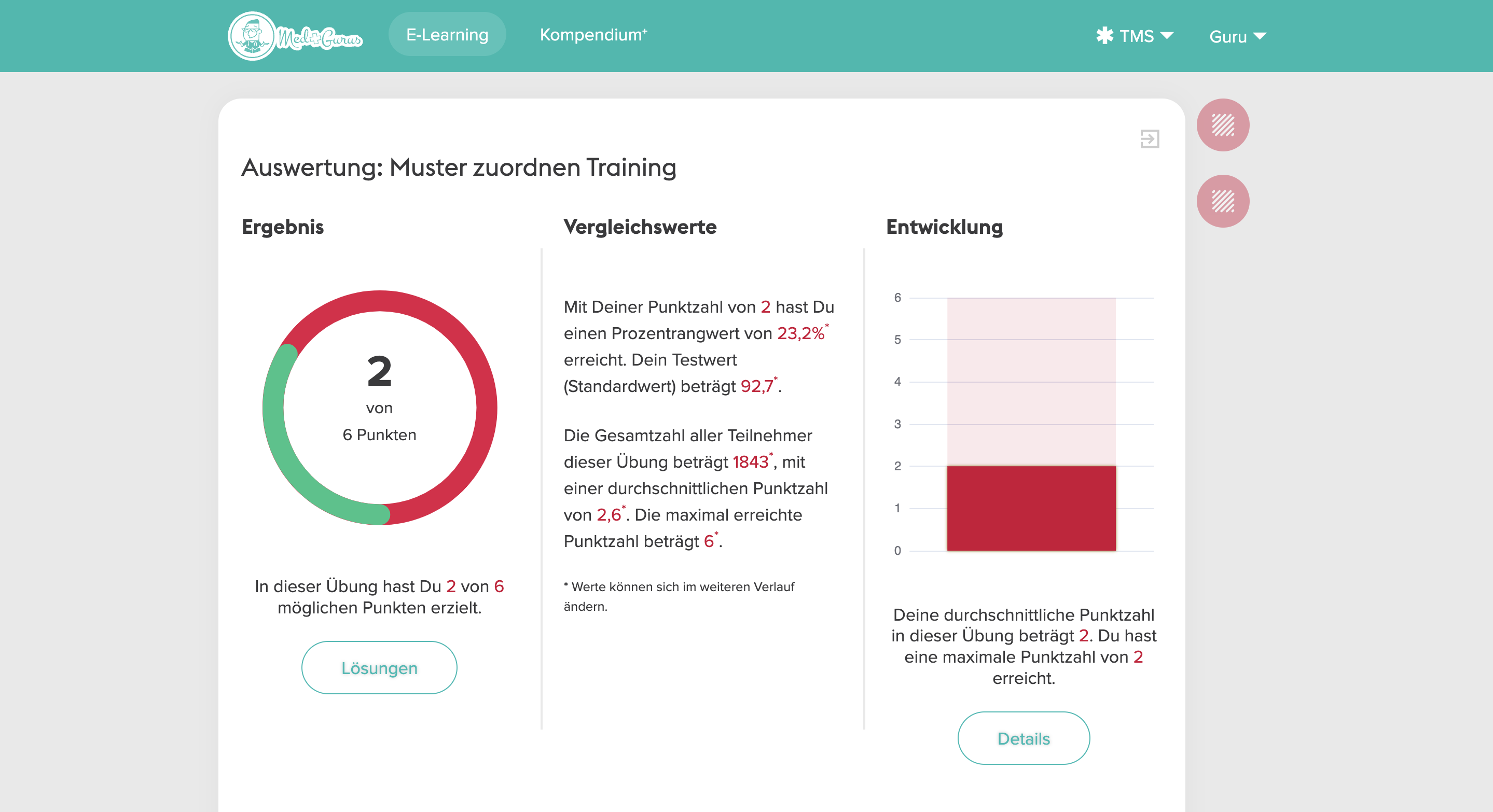Image resolution: width=1493 pixels, height=812 pixels.
Task: Click the dark red bar in the chart
Action: [x=1031, y=509]
